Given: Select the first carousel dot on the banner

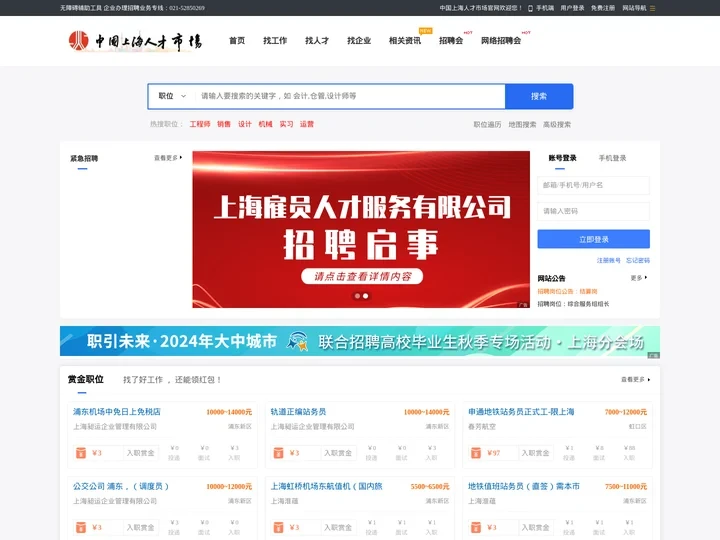Looking at the screenshot, I should point(357,296).
